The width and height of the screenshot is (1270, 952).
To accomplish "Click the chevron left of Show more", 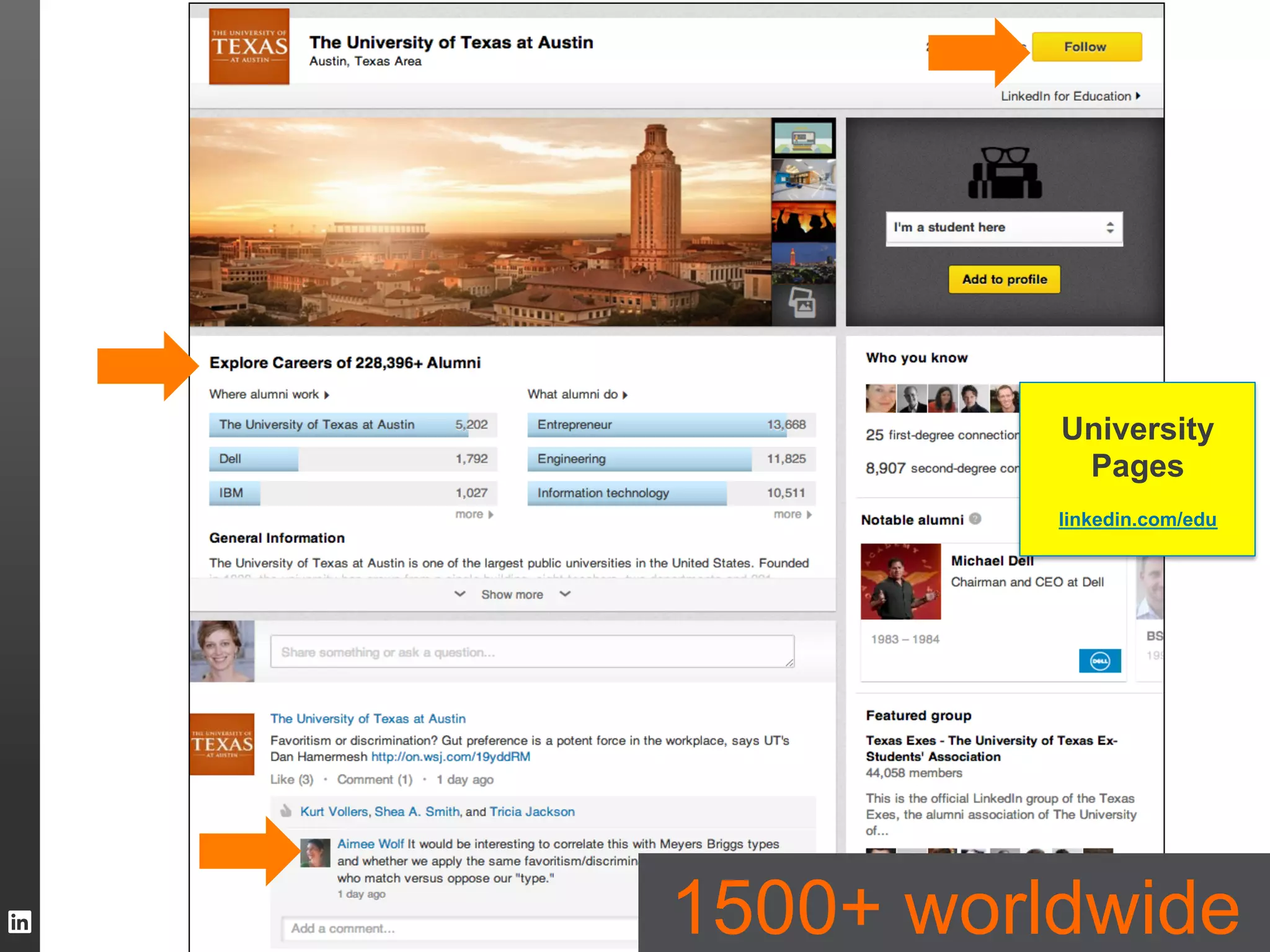I will 460,594.
